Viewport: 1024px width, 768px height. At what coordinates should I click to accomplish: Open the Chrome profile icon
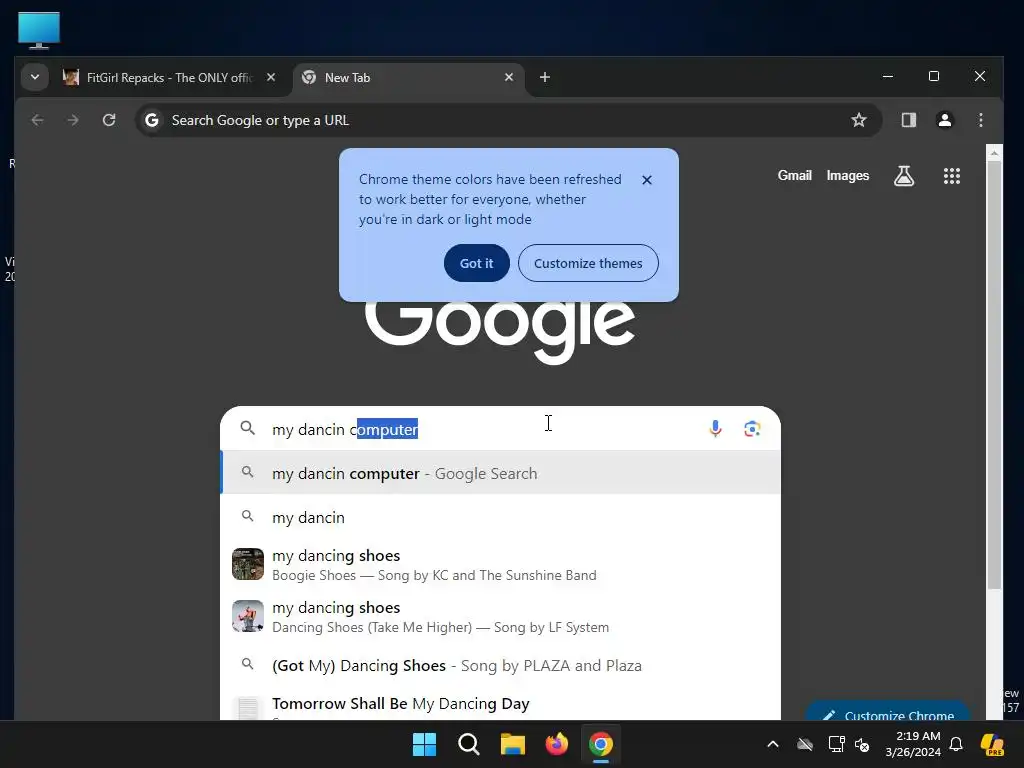coord(944,120)
